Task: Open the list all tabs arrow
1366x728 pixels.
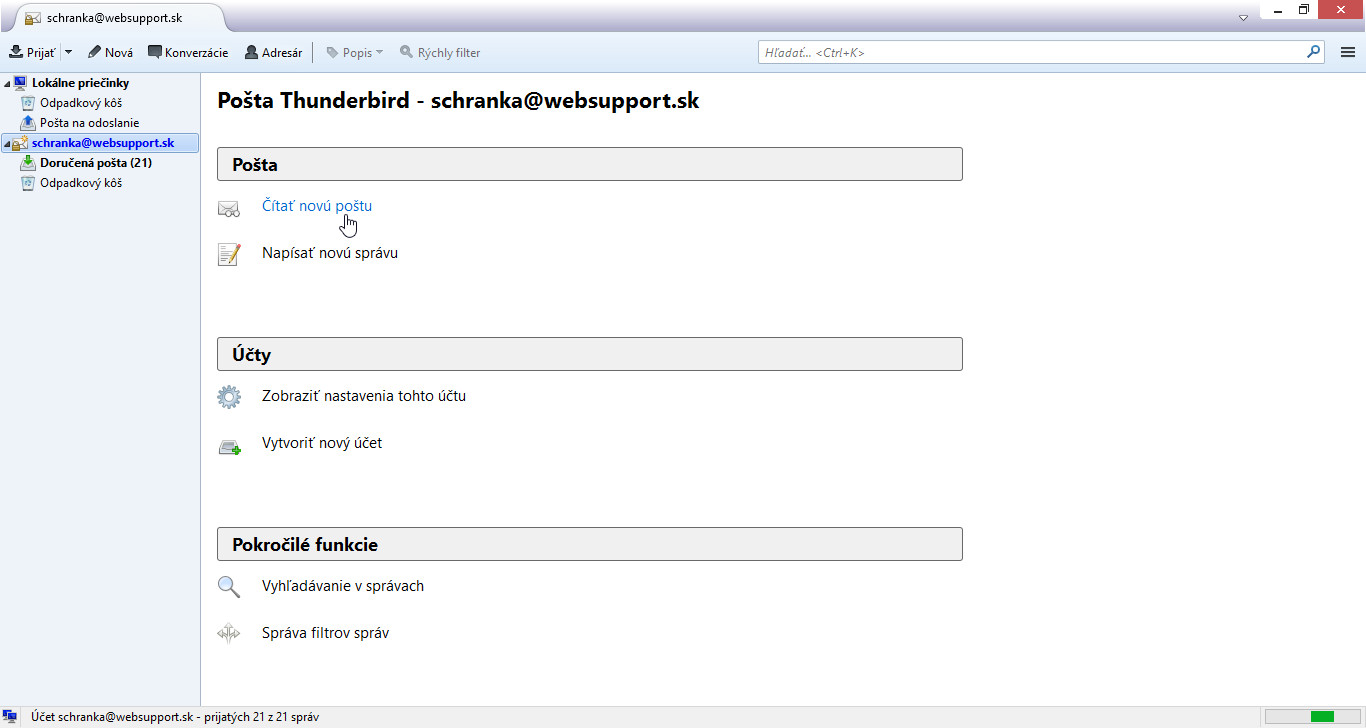Action: tap(1243, 18)
